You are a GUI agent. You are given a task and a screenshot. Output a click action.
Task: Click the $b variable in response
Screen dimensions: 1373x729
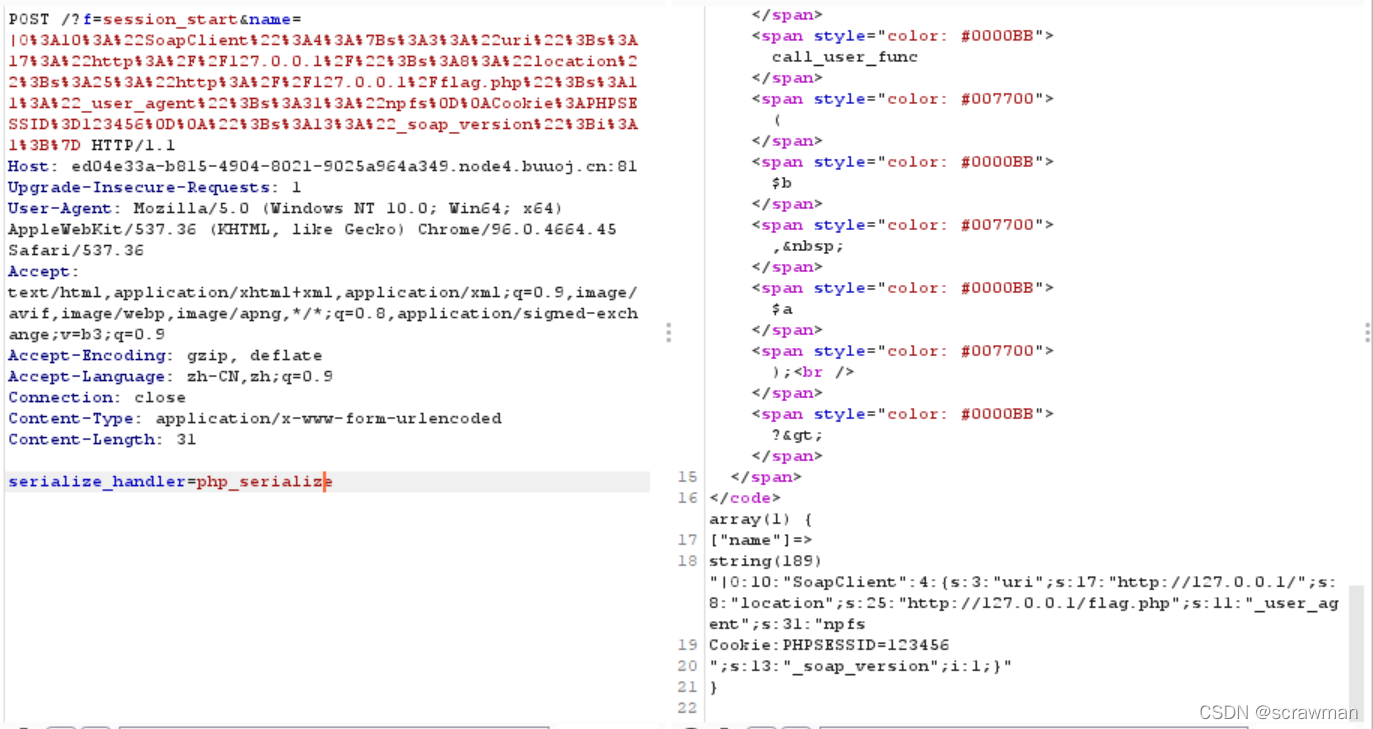781,182
